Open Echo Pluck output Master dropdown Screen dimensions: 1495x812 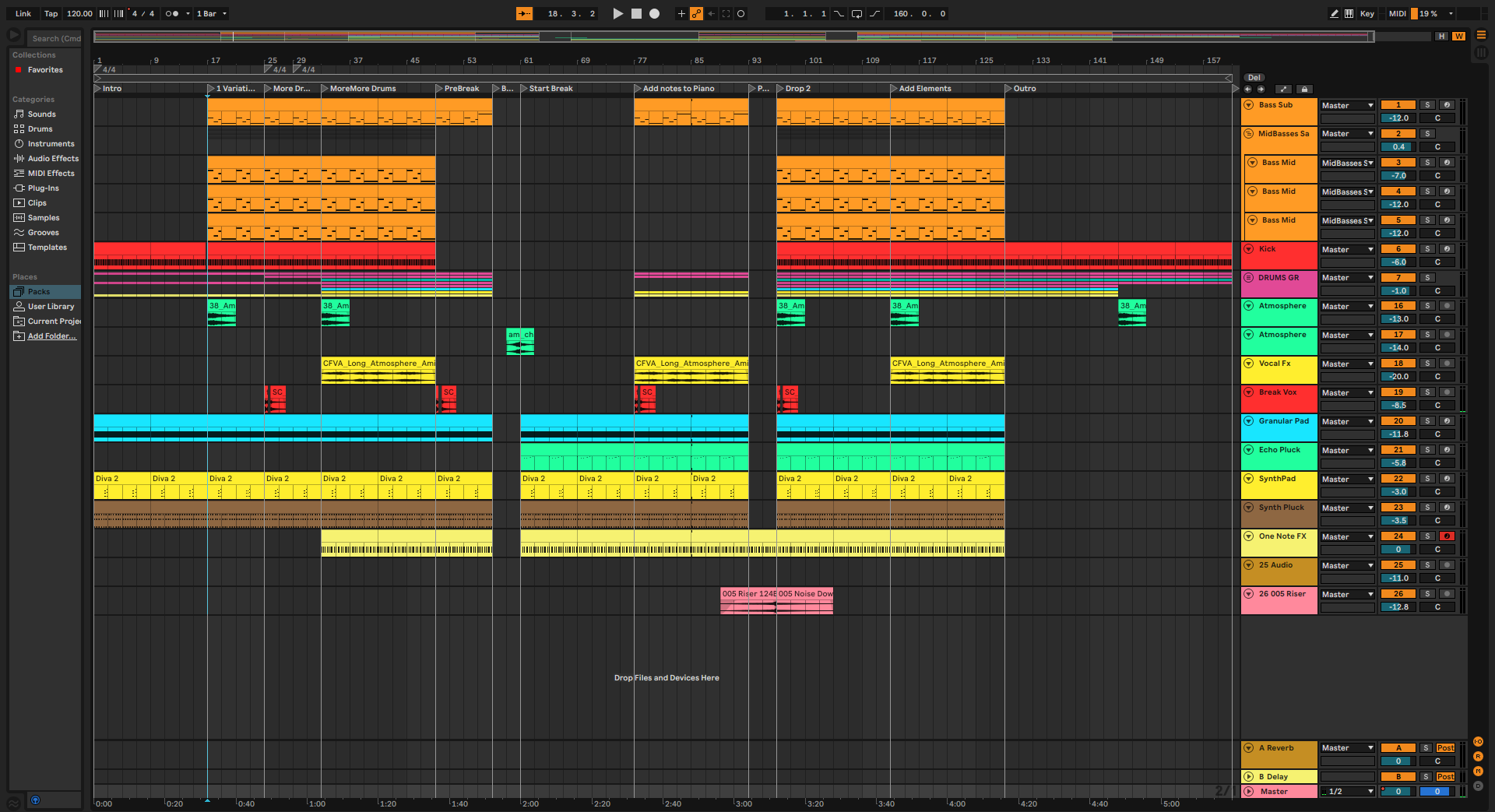[1348, 450]
